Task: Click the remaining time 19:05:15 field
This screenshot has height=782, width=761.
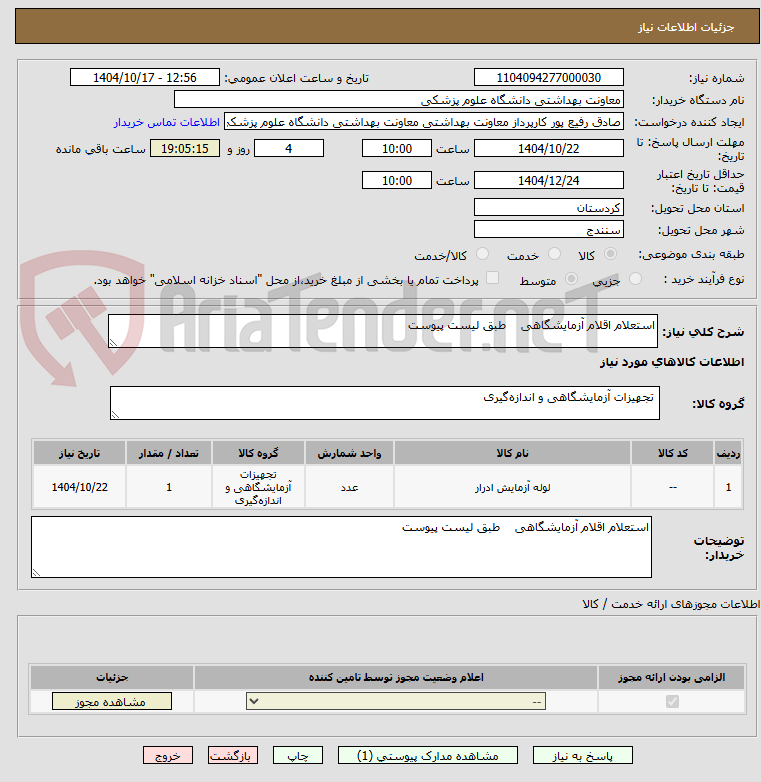Action: (185, 149)
